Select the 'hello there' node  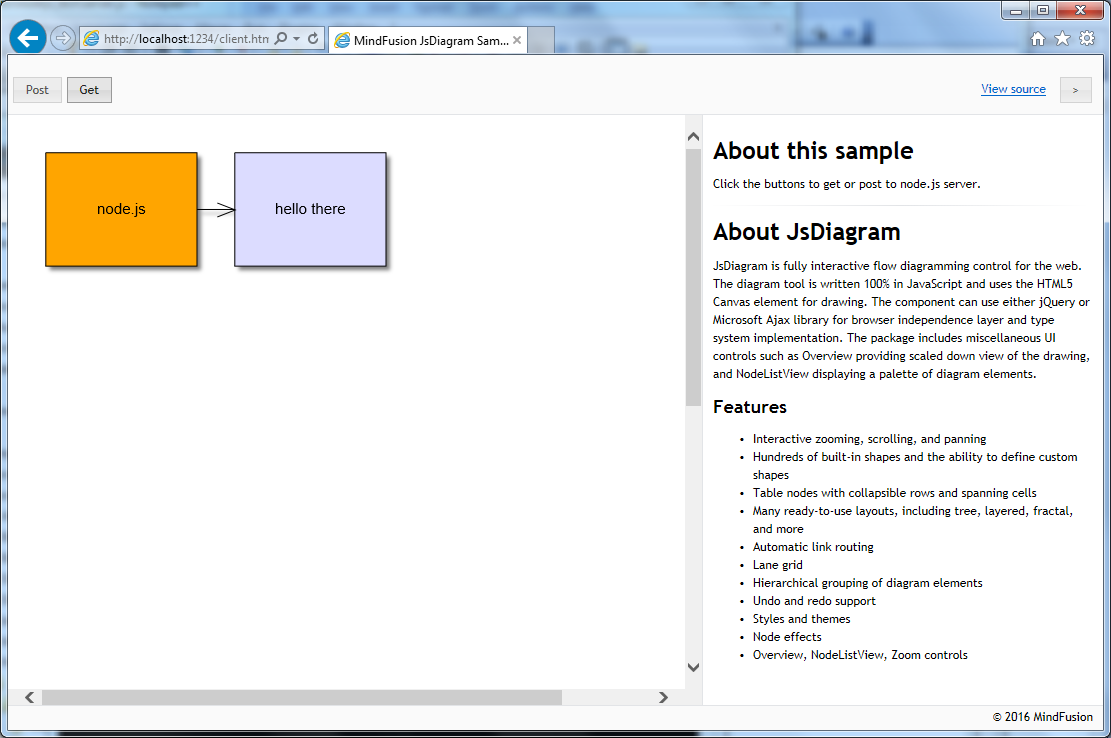coord(309,209)
